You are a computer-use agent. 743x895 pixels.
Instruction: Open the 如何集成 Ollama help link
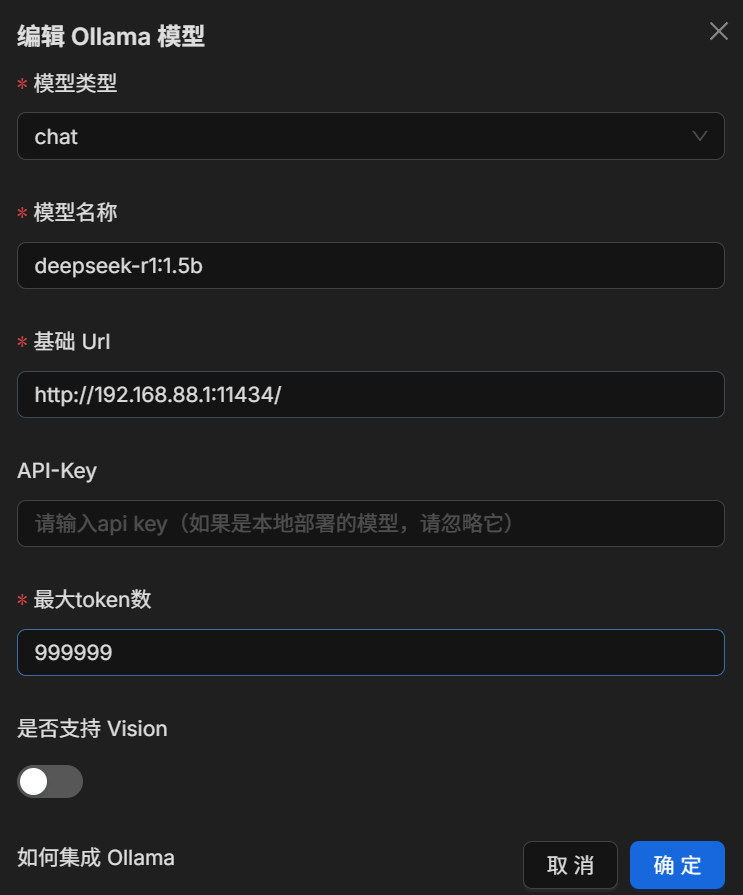coord(96,857)
